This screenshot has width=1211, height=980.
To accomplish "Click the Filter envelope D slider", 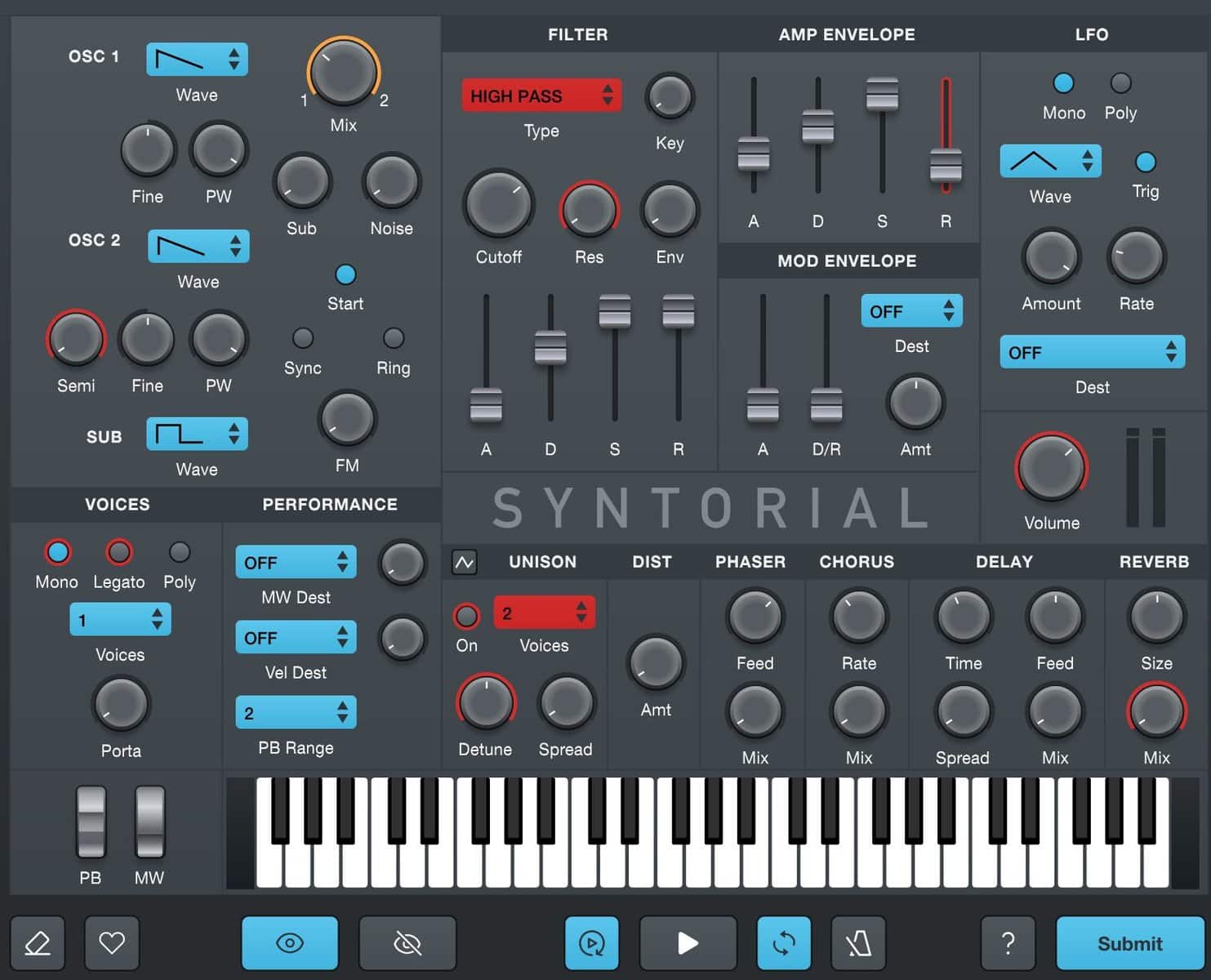I will point(550,347).
